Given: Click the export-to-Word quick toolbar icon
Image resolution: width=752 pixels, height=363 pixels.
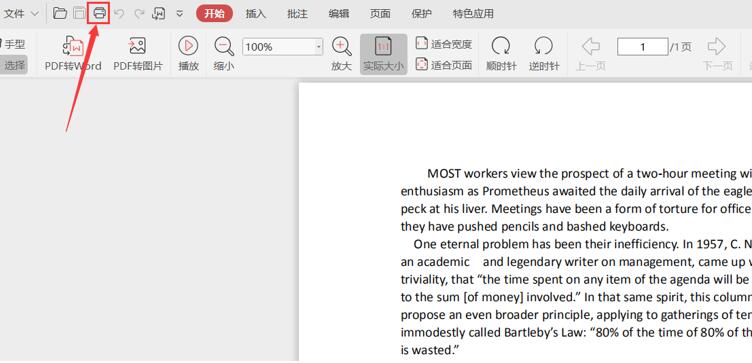Looking at the screenshot, I should (158, 14).
